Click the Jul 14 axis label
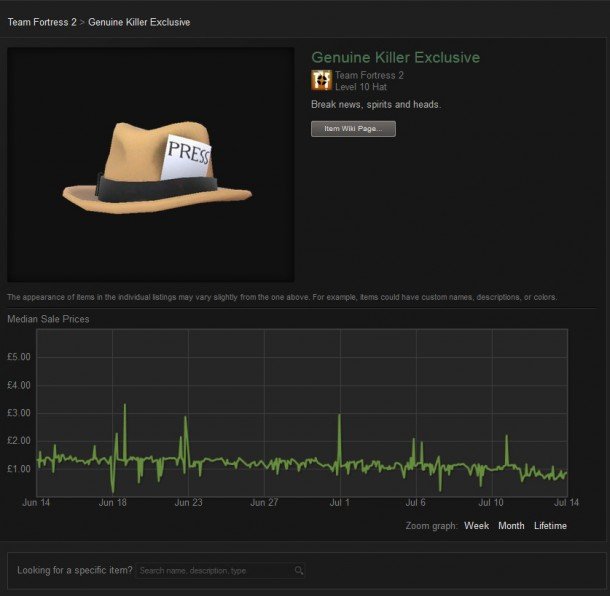This screenshot has width=610, height=596. [566, 502]
